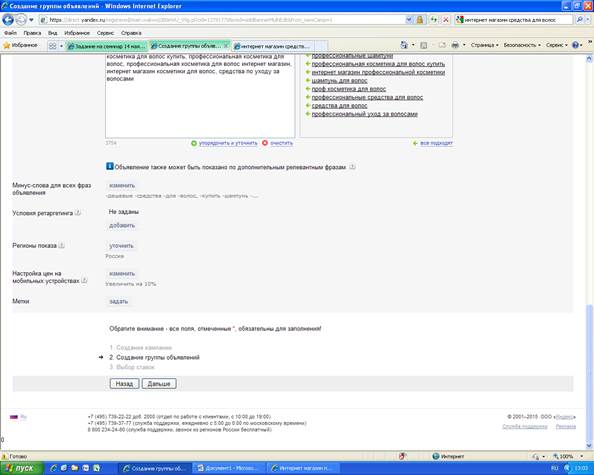The height and width of the screenshot is (475, 594).
Task: Open recent pages dropdown arrow
Action: point(31,19)
